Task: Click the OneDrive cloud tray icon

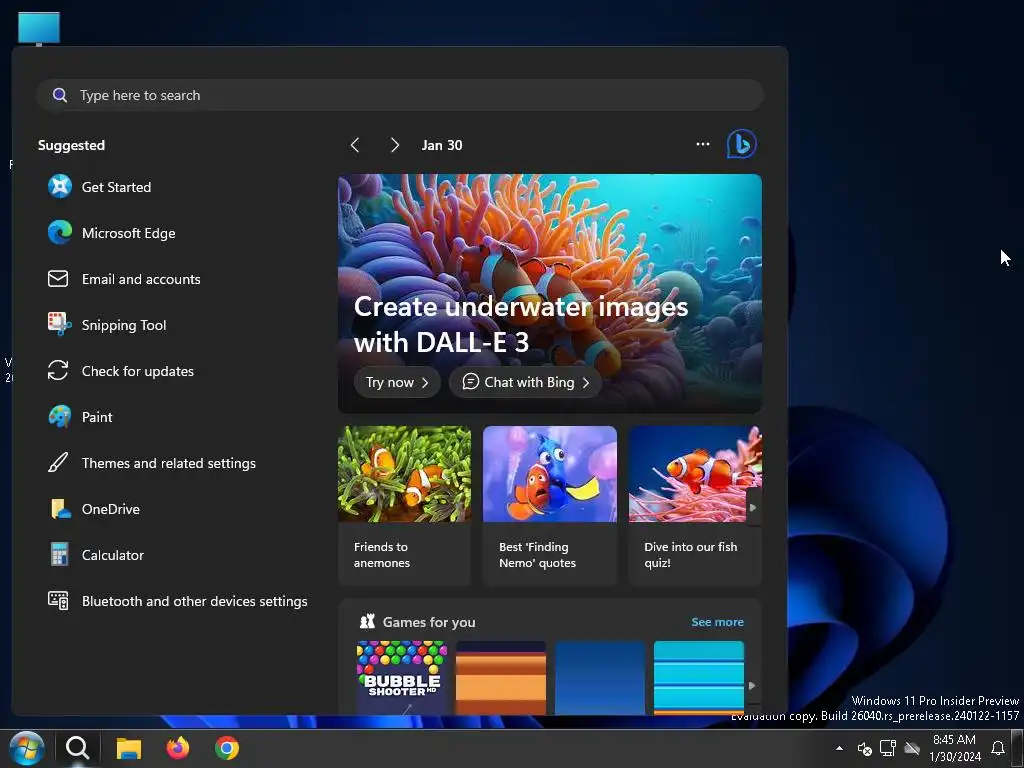Action: (x=912, y=748)
